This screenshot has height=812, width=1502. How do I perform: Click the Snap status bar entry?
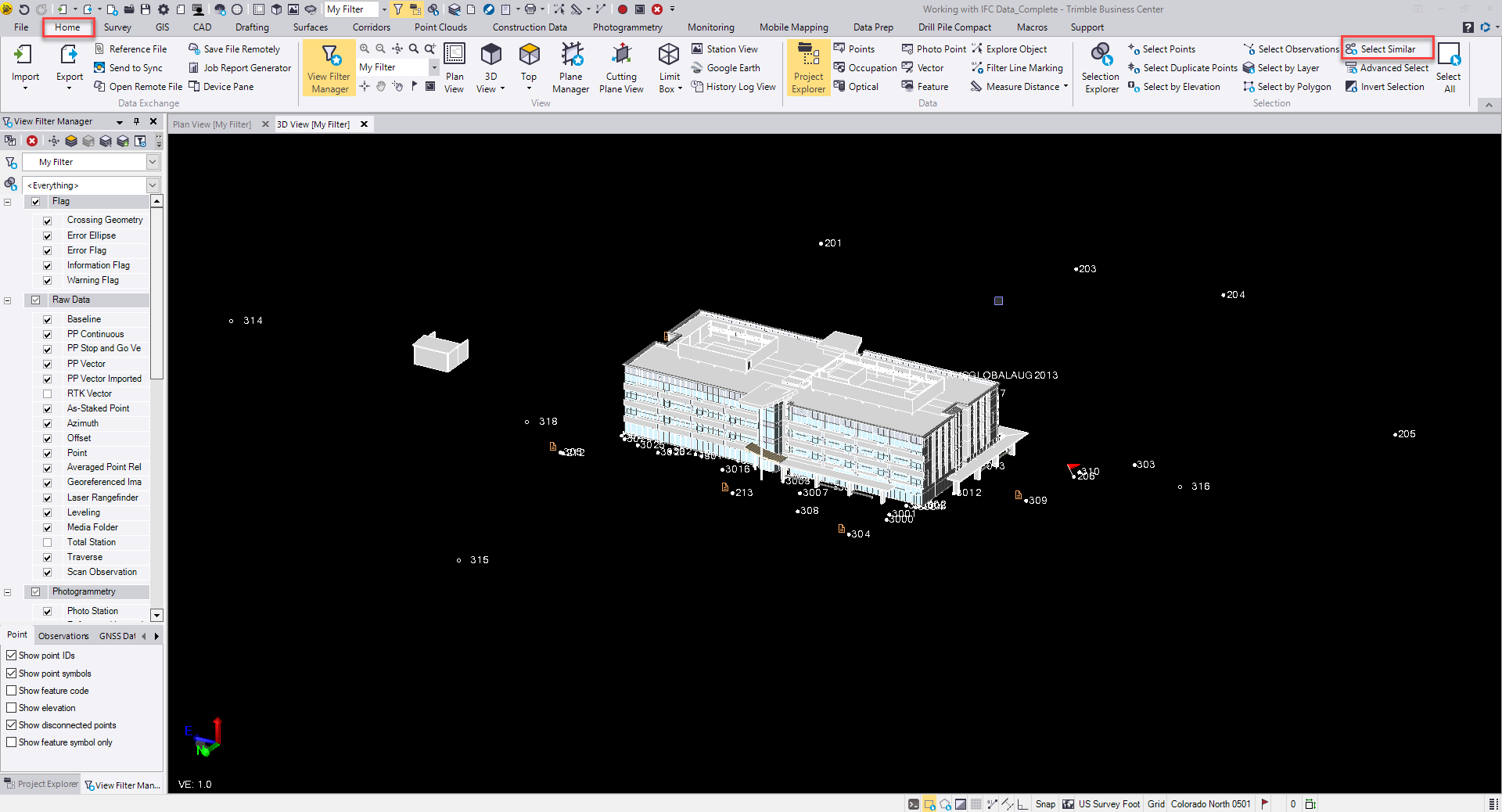tap(1045, 804)
